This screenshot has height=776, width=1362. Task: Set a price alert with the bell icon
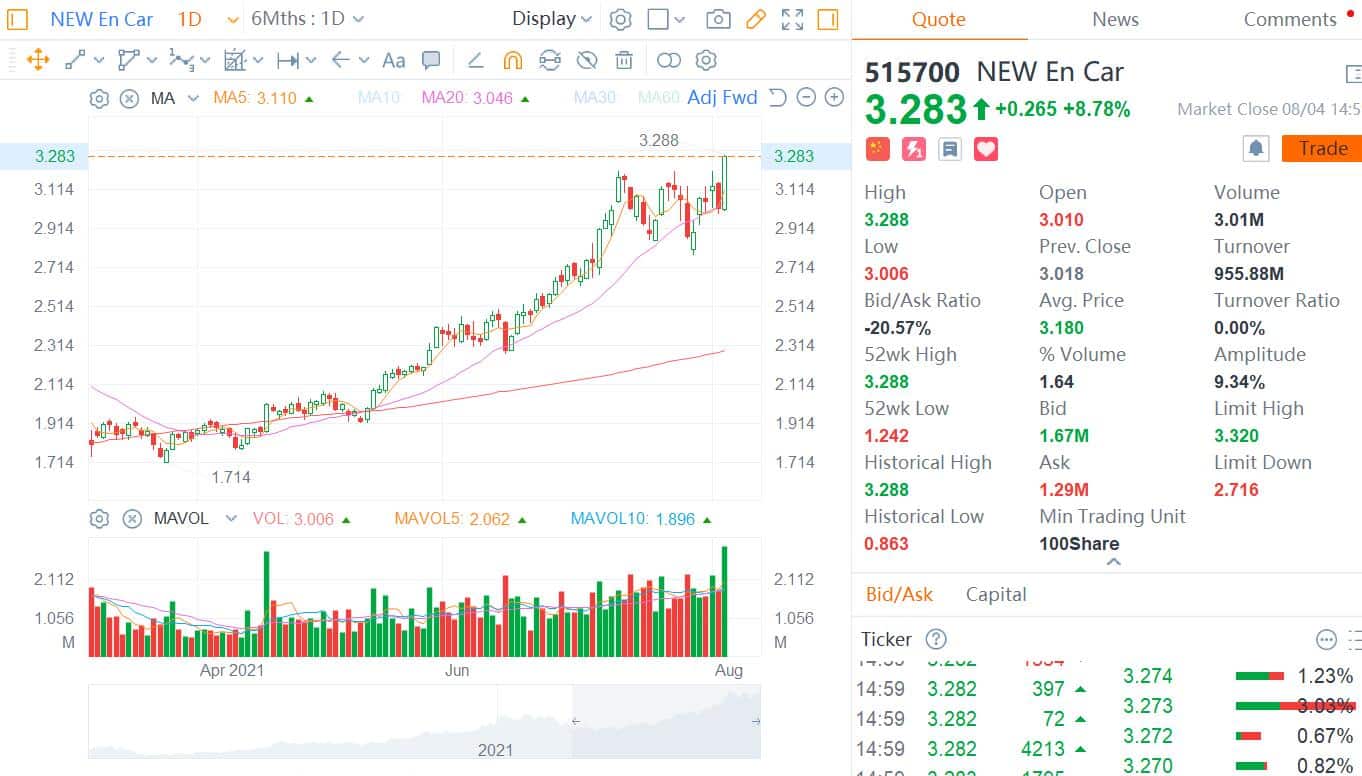[x=1256, y=148]
